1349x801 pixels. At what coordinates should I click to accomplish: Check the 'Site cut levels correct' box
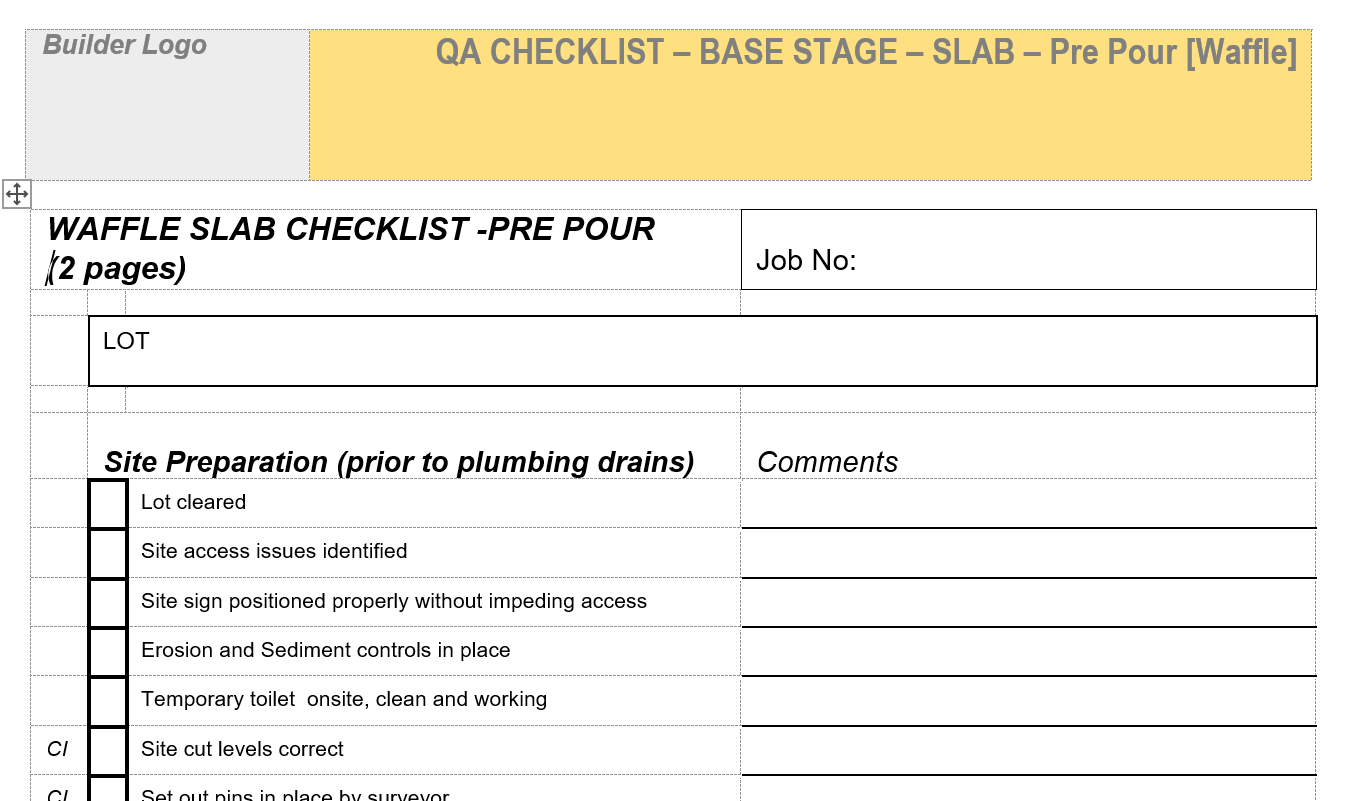point(108,750)
